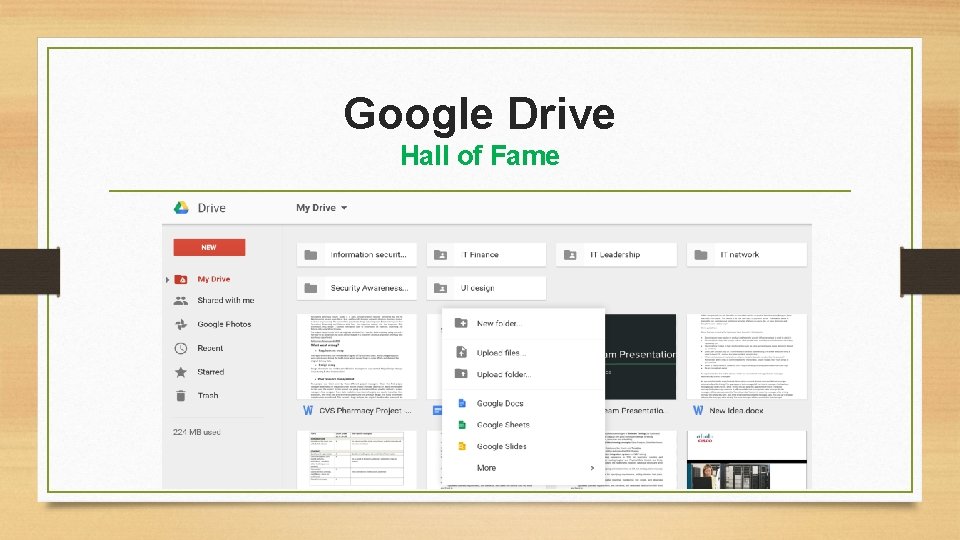Click the green Google Sheets icon
The image size is (960, 540).
(x=462, y=424)
